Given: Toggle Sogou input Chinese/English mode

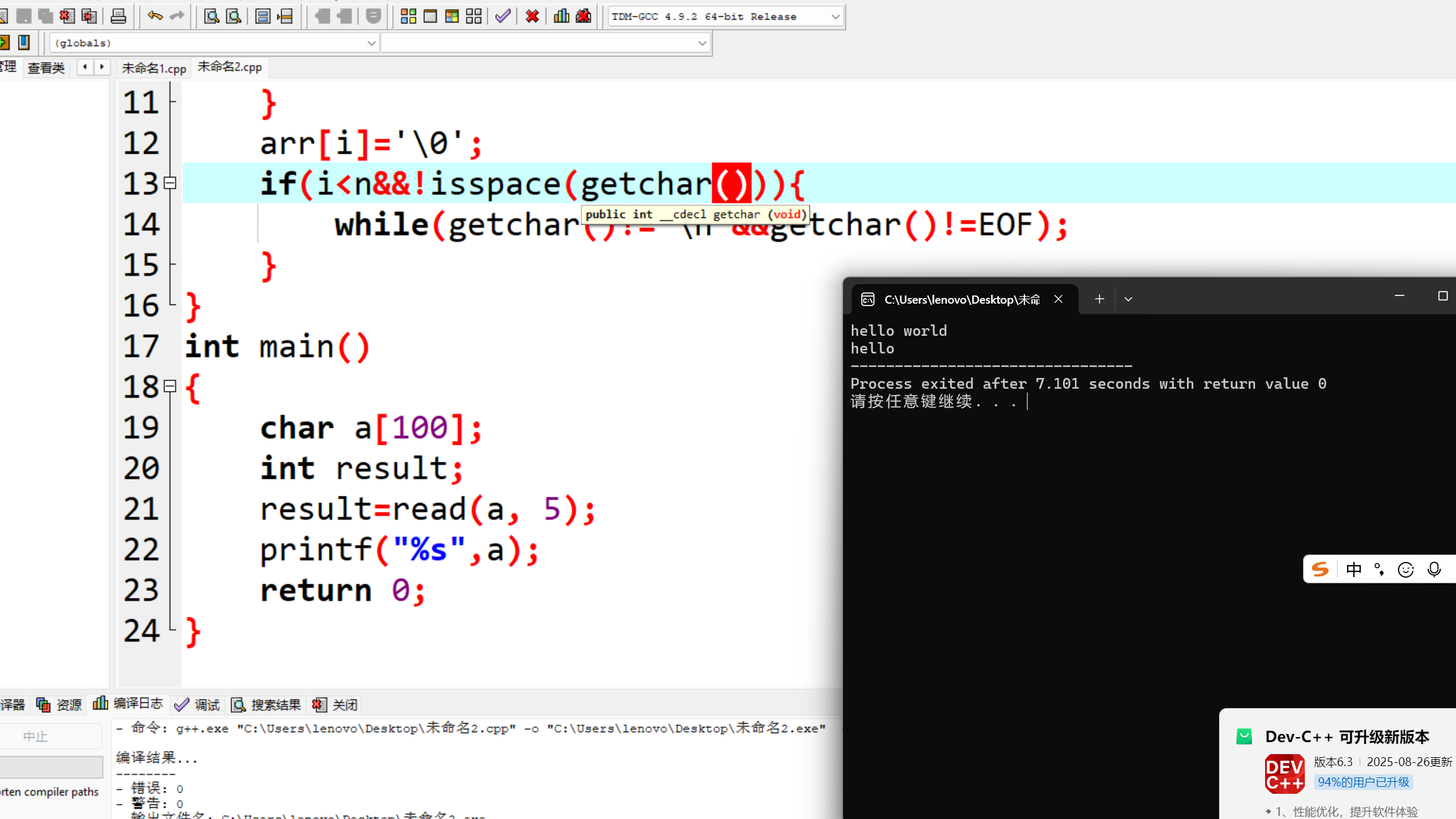Looking at the screenshot, I should pyautogui.click(x=1353, y=570).
